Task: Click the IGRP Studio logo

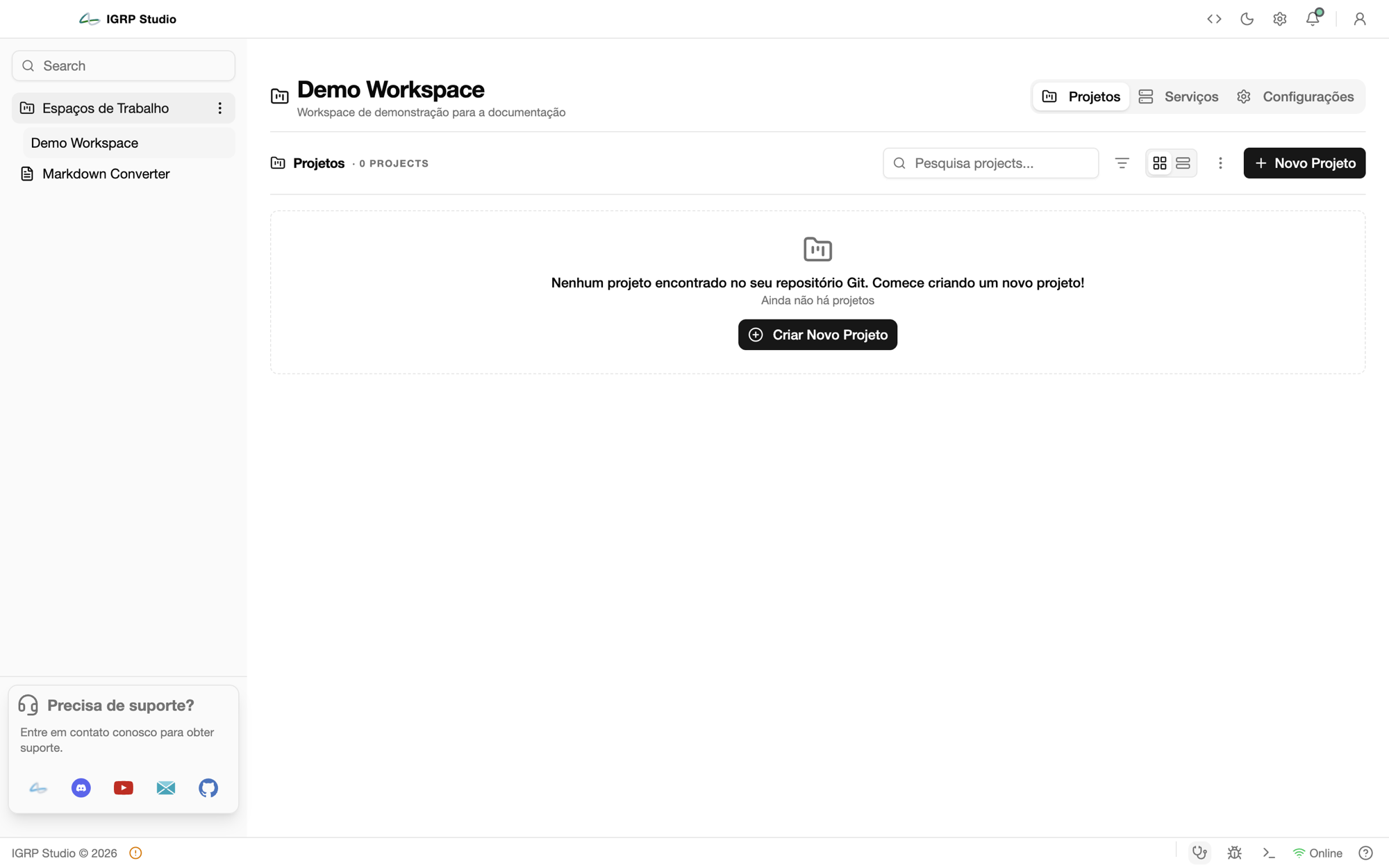Action: click(x=128, y=19)
